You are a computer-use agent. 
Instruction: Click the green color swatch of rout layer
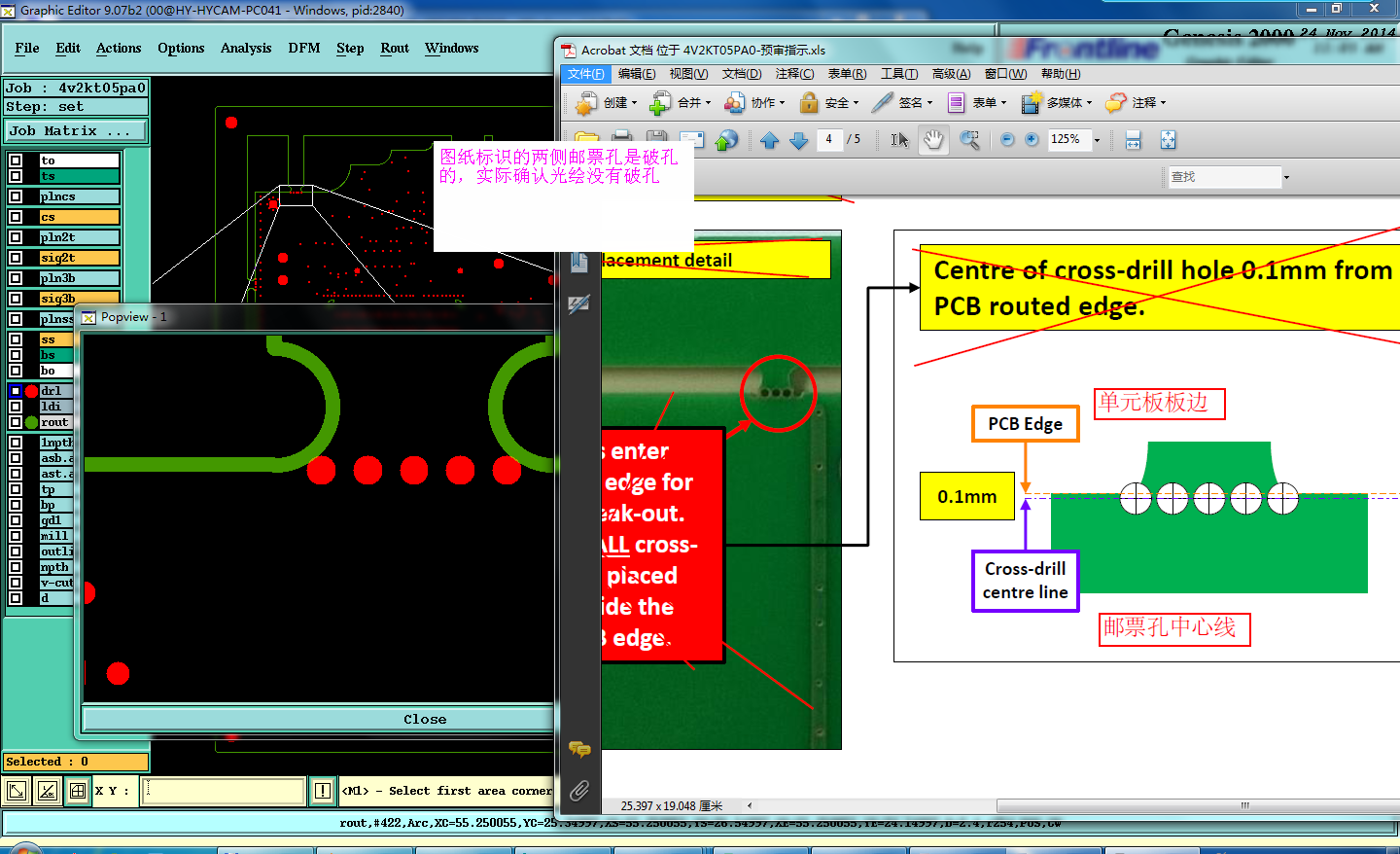[x=31, y=422]
